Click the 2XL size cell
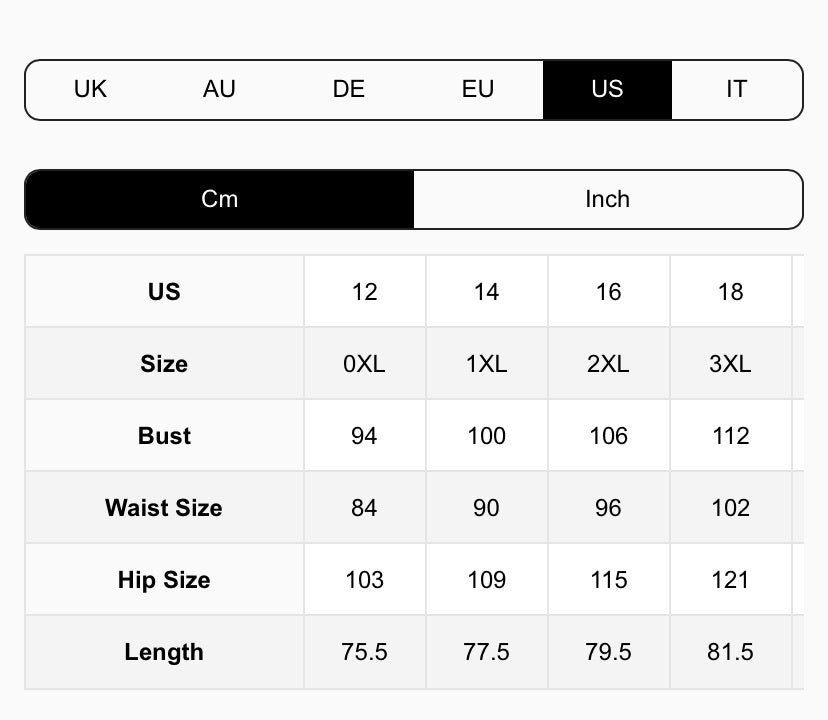The image size is (828, 720). [608, 364]
